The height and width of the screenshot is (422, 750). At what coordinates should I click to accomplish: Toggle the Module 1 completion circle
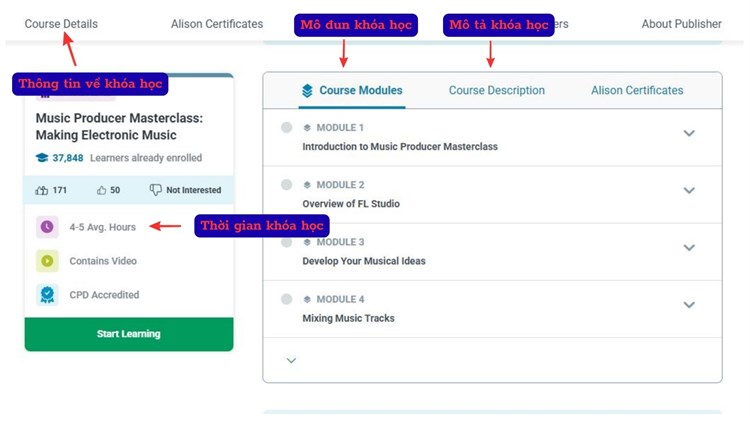point(287,128)
